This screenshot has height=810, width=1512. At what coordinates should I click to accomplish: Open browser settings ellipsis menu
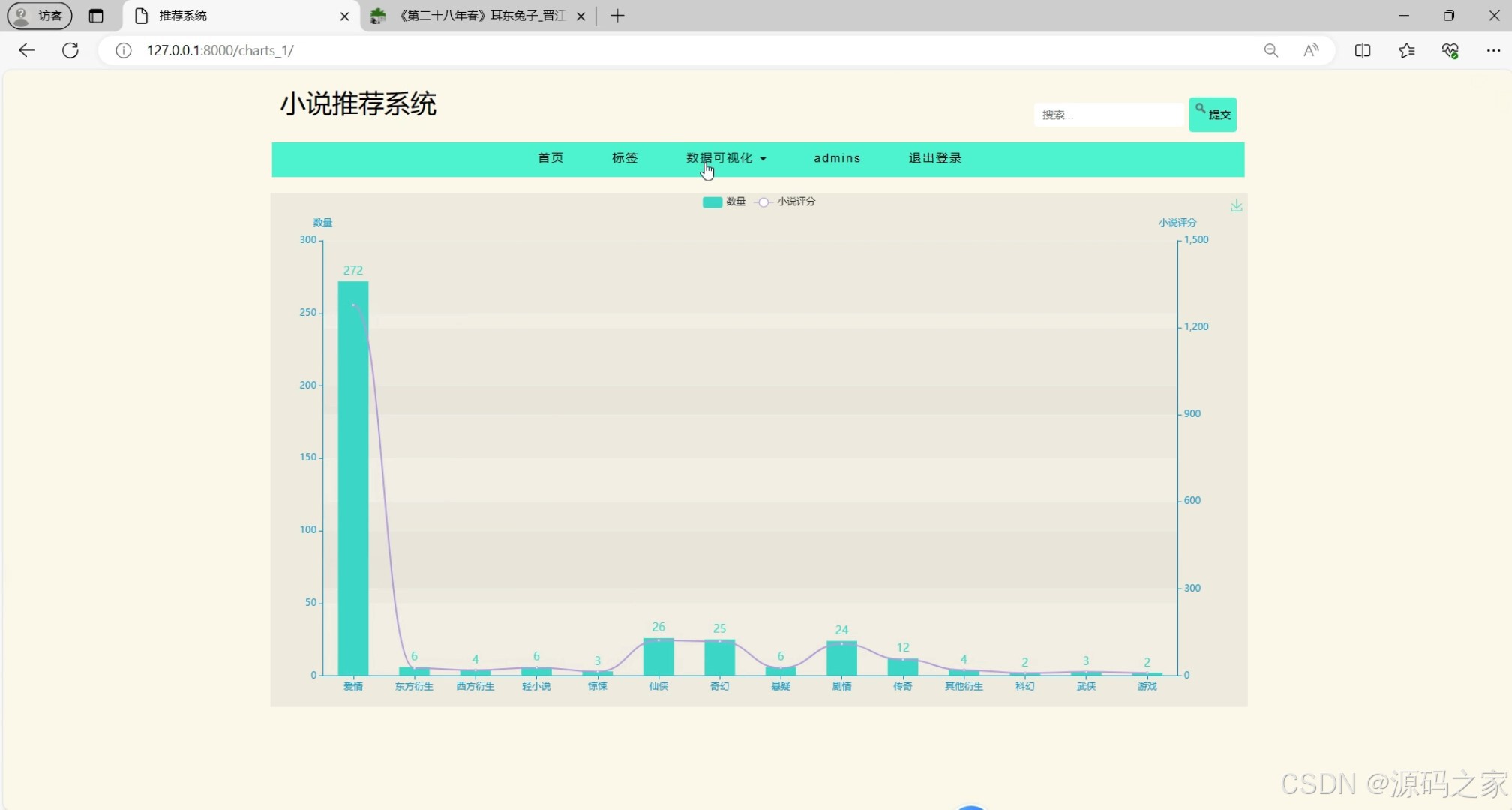(x=1492, y=50)
